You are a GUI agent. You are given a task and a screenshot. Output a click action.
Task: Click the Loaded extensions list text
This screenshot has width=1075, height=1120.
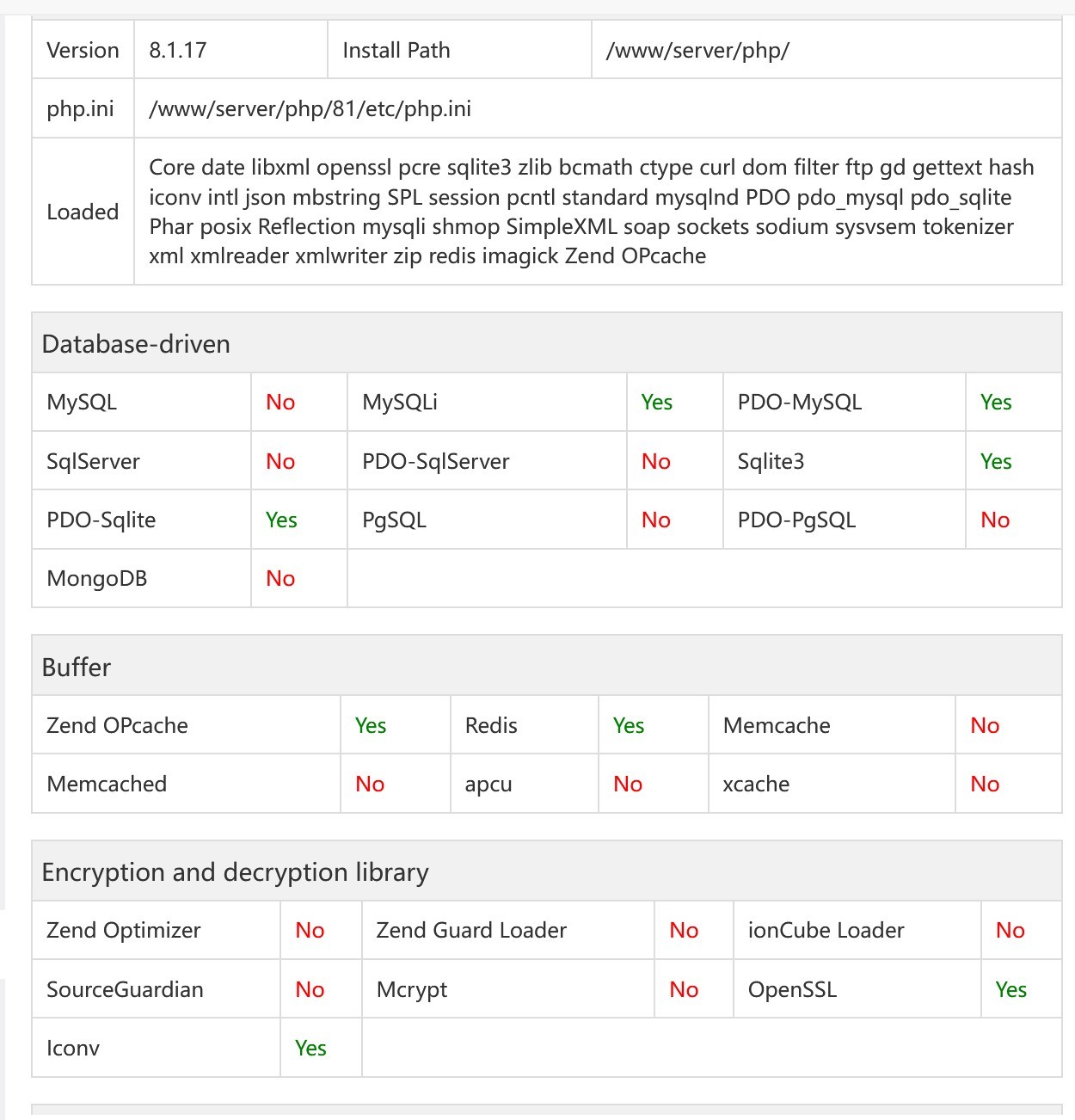click(x=592, y=212)
